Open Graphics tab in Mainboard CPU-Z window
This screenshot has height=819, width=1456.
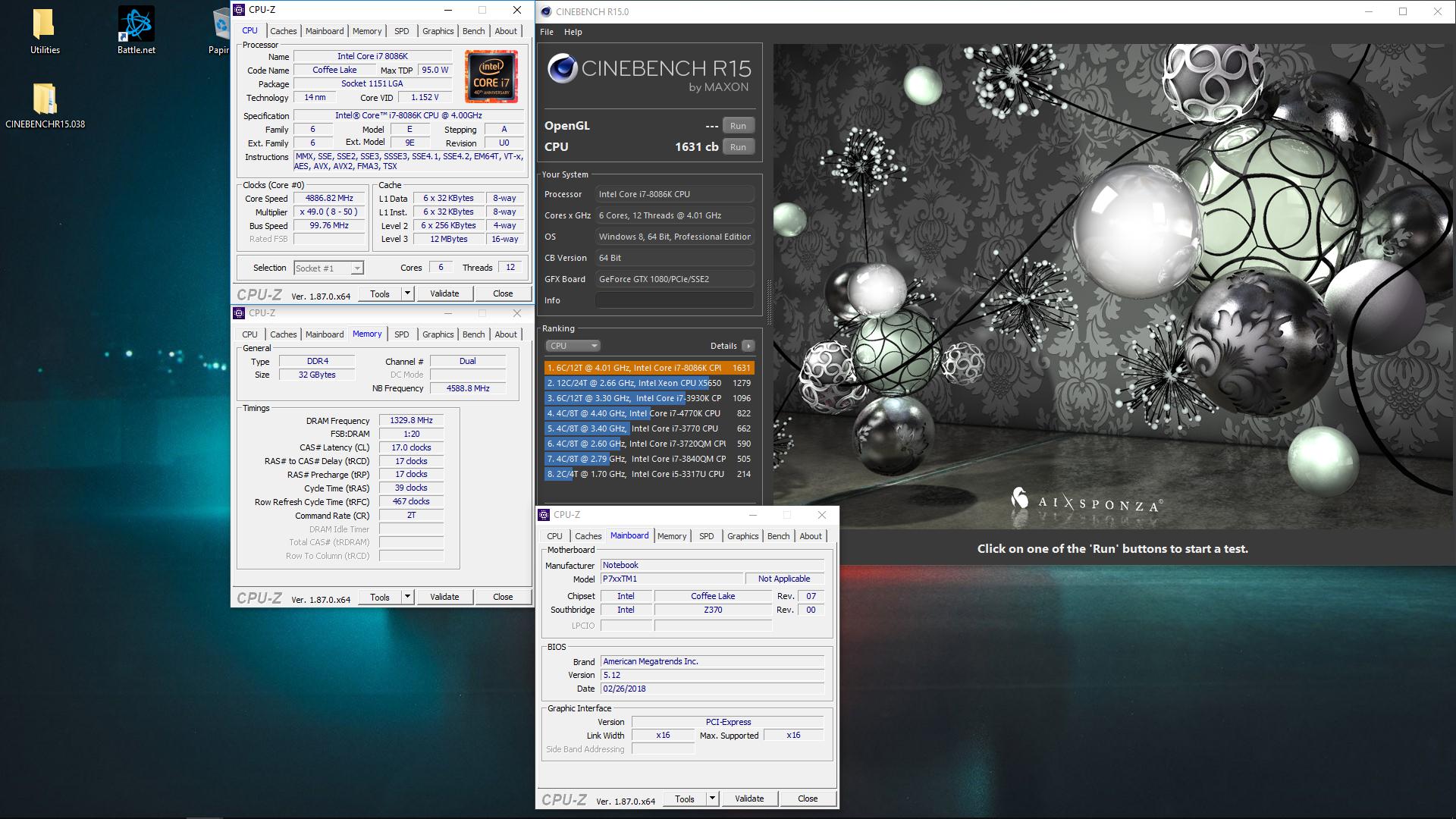743,536
